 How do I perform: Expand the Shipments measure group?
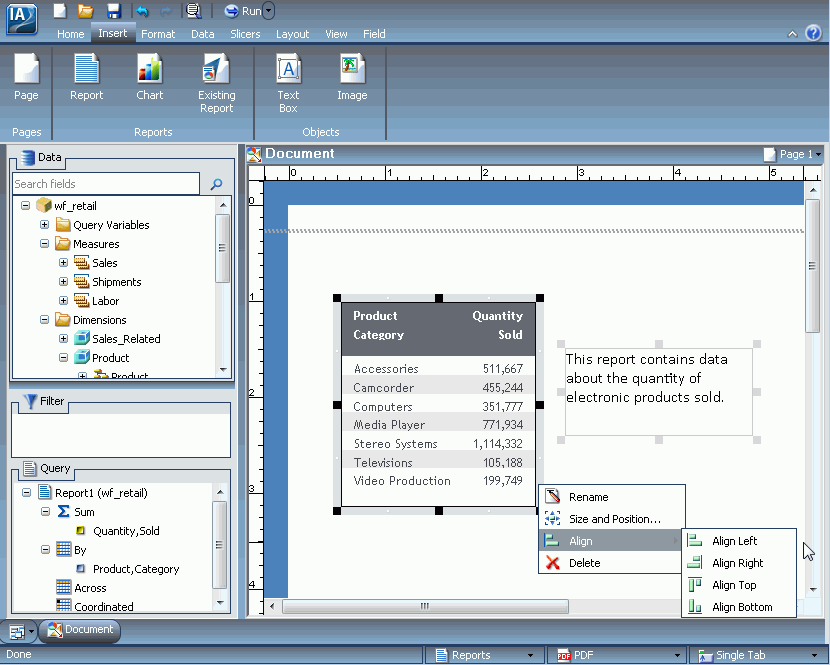tap(64, 282)
